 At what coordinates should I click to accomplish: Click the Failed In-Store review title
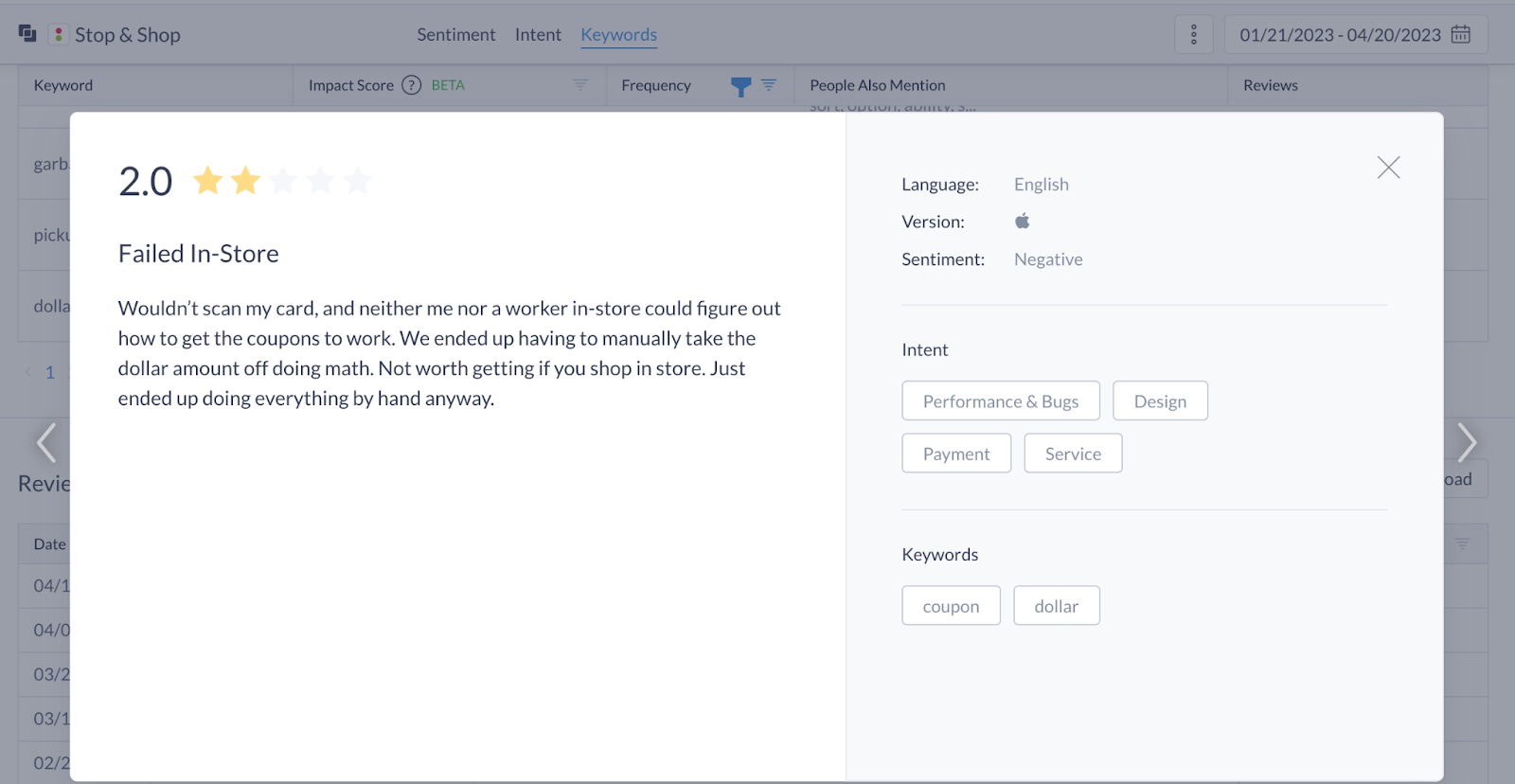click(x=199, y=254)
